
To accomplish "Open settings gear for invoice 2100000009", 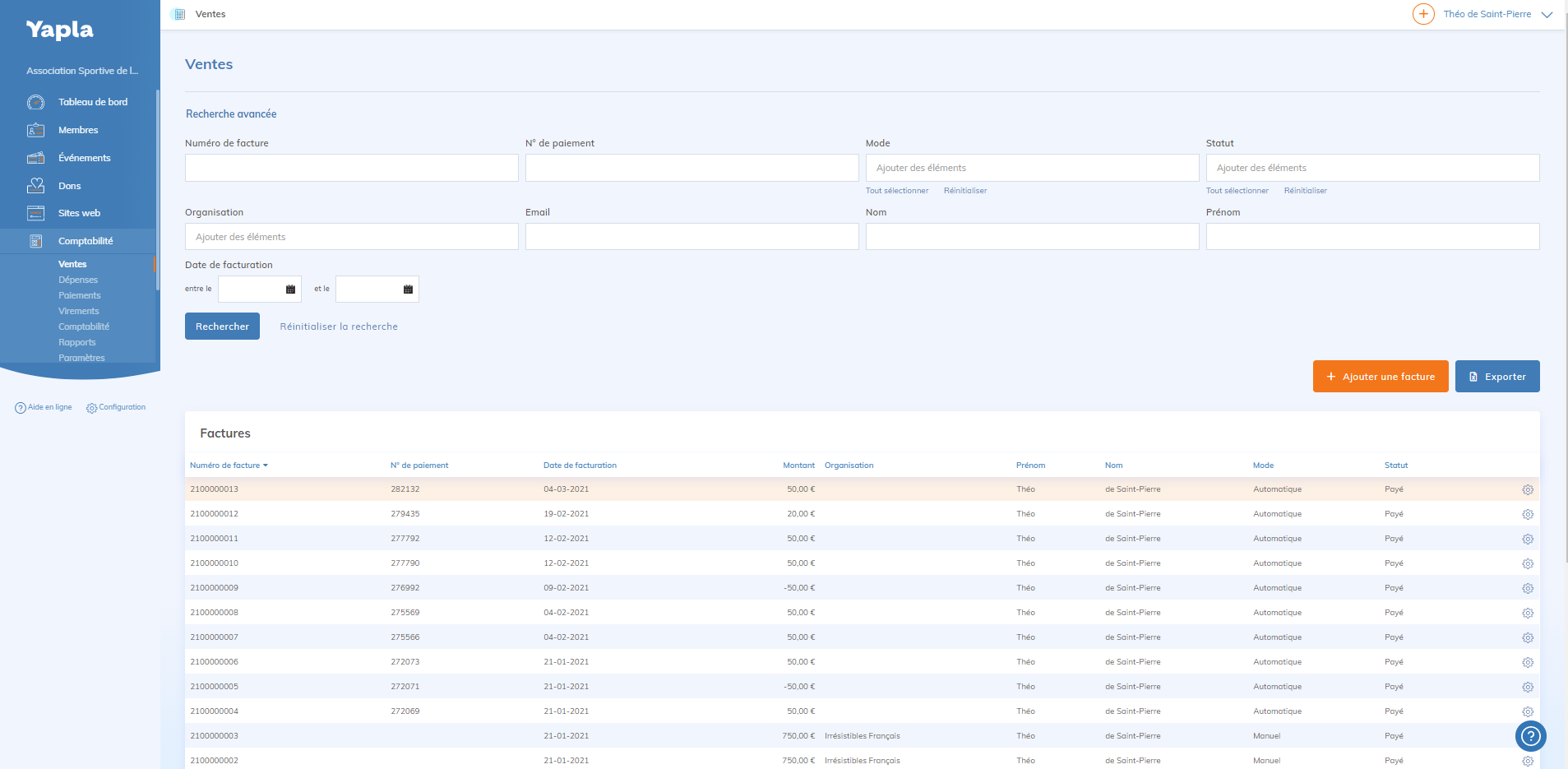I will [x=1527, y=588].
